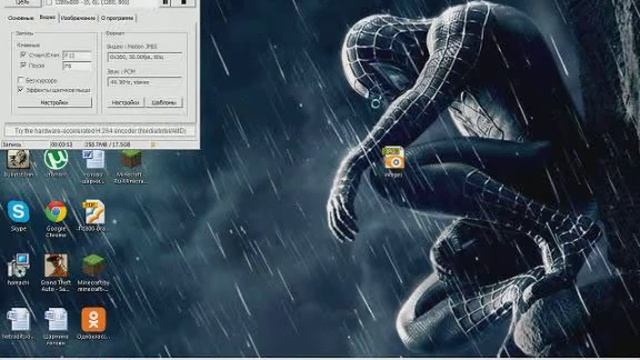Toggle the Старт/Стоп hotkey checkbox

23,54
